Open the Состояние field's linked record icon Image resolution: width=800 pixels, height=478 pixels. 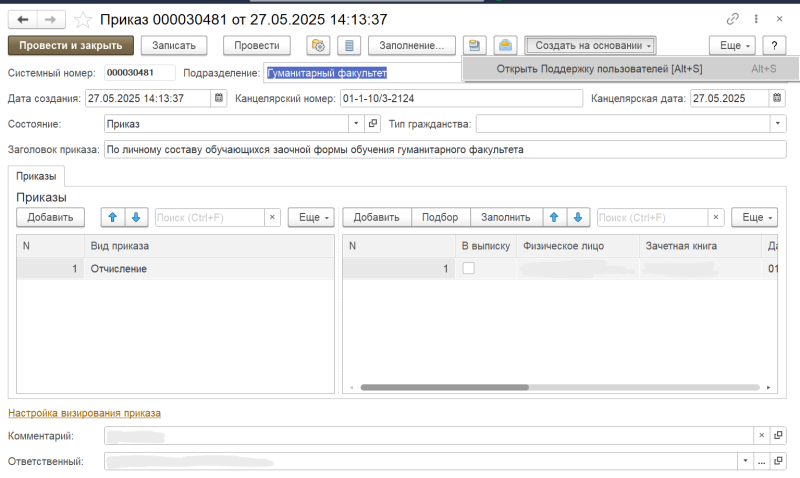click(x=374, y=124)
